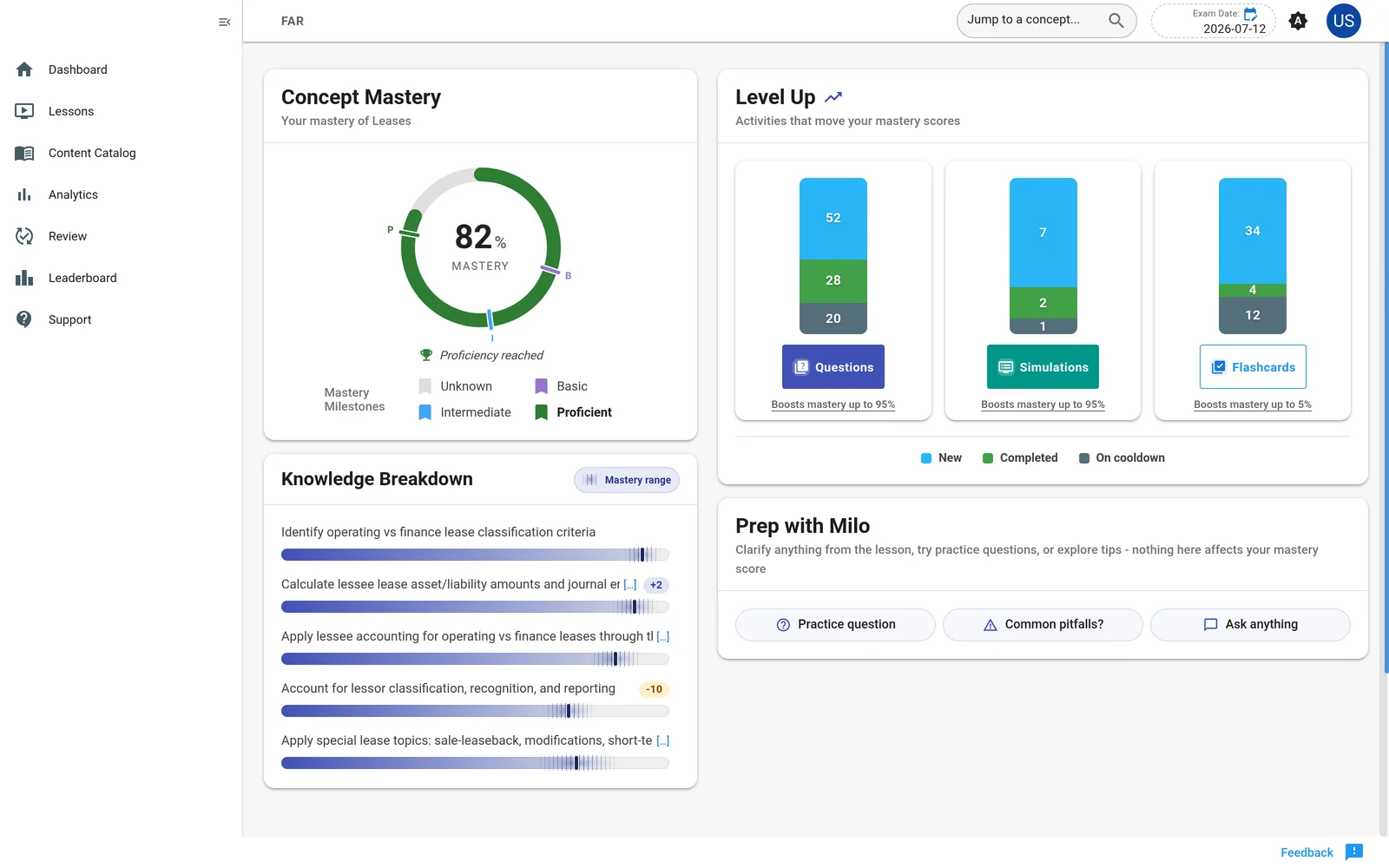Image resolution: width=1389 pixels, height=868 pixels.
Task: Click the Dashboard home icon
Action: [x=24, y=69]
